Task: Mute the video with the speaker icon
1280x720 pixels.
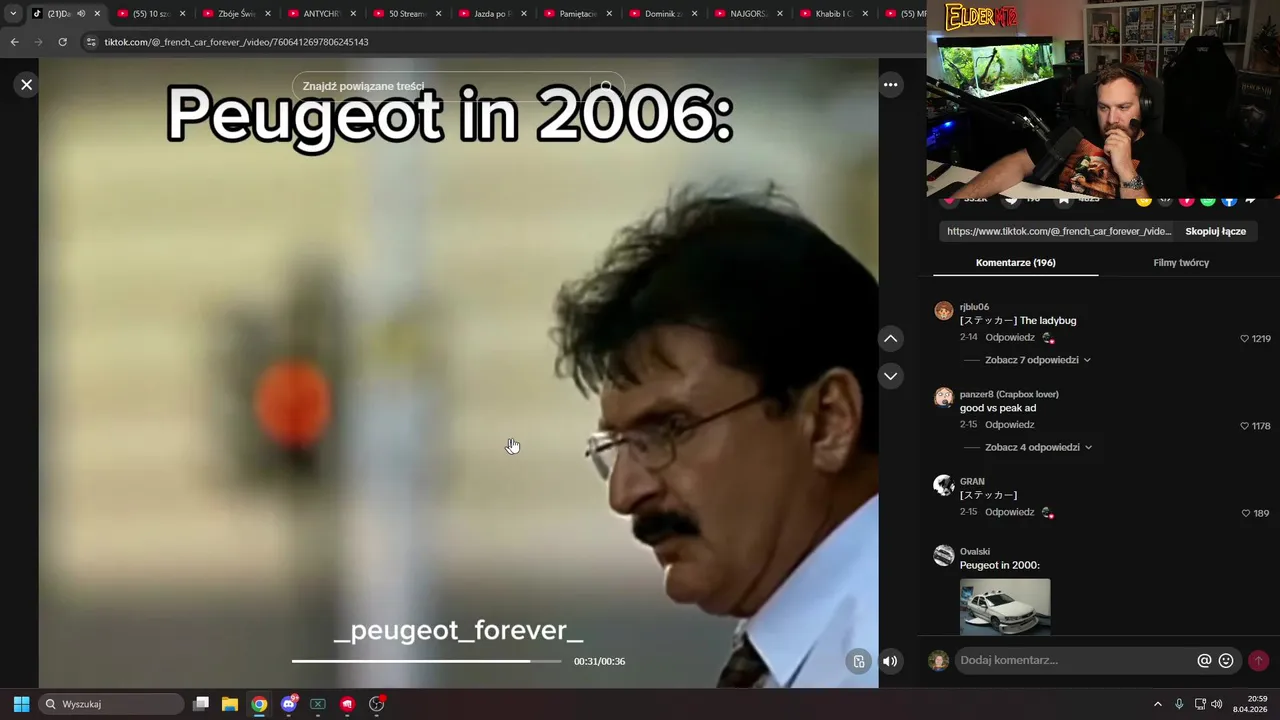Action: (889, 661)
